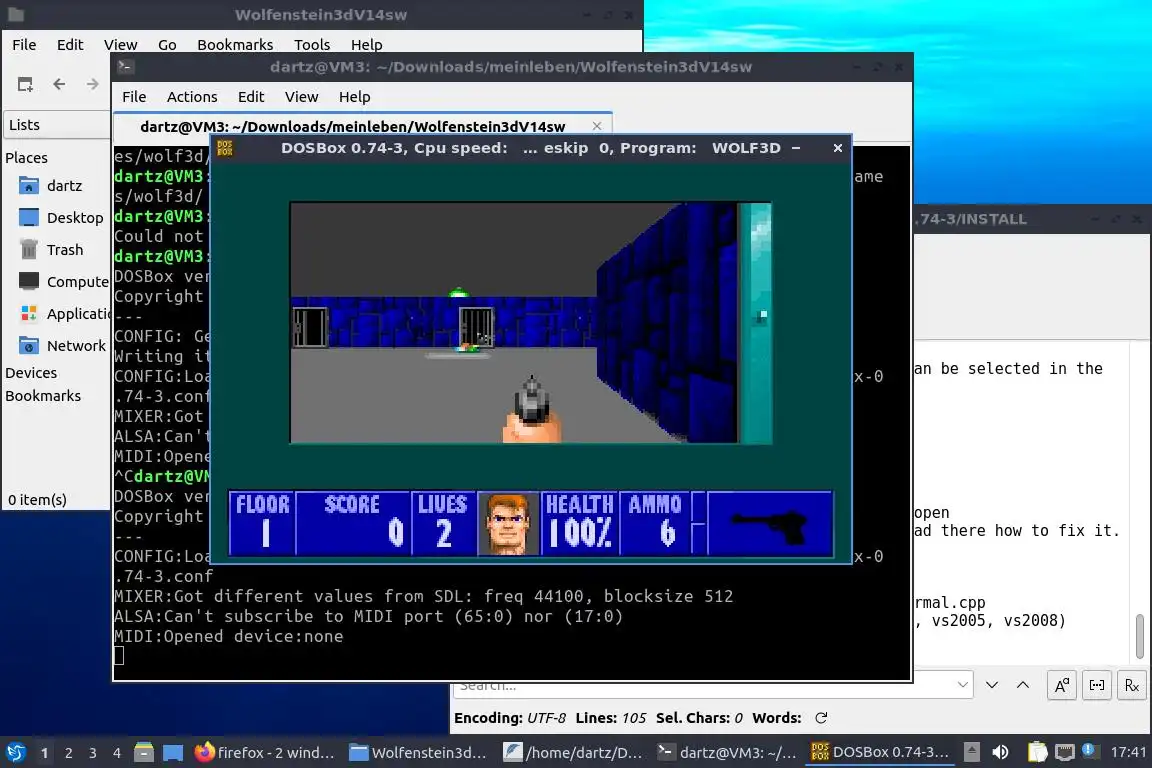Click show desktop icon in panel
The width and height of the screenshot is (1152, 768).
coord(173,753)
